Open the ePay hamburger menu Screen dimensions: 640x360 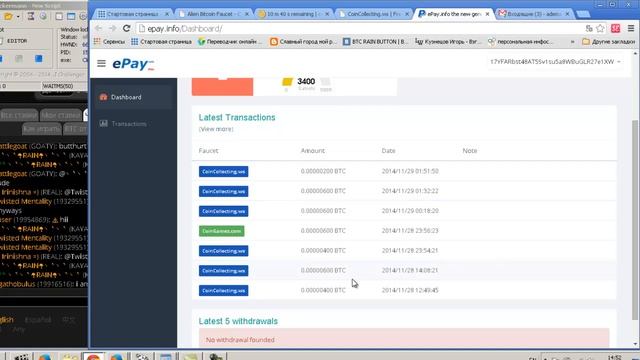[x=101, y=63]
